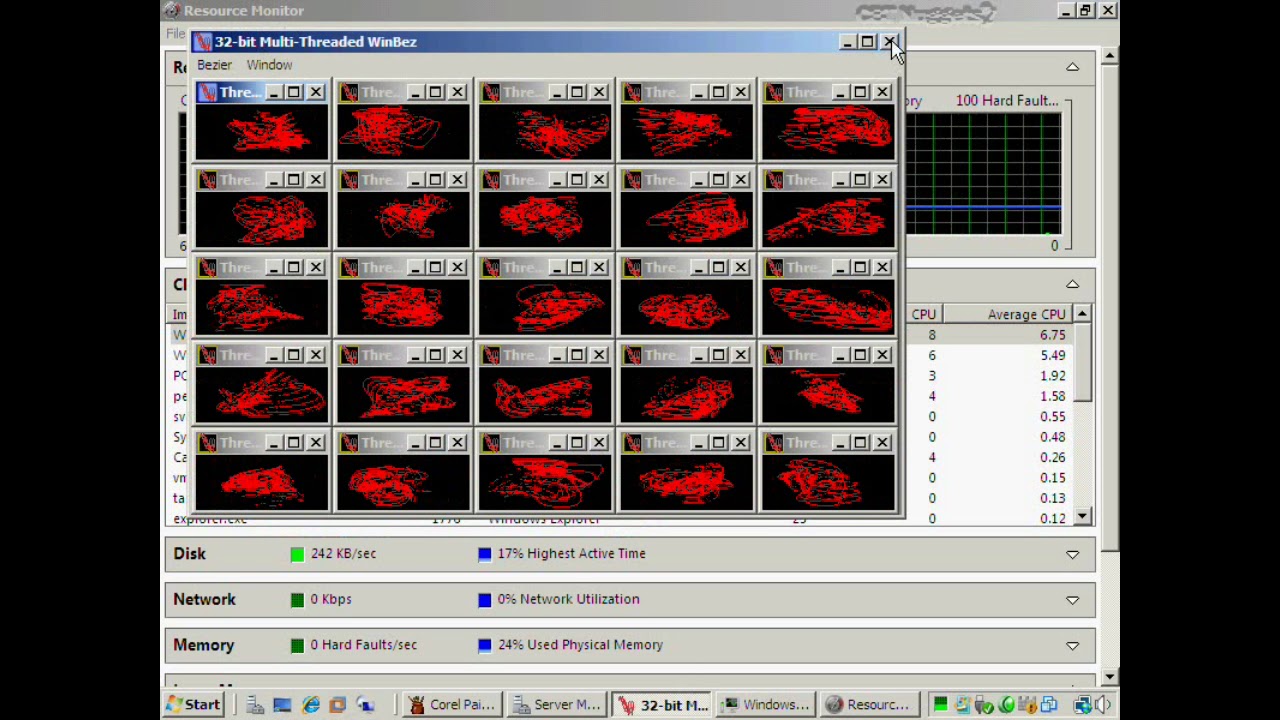Click the CPU list scroll-up arrow
The width and height of the screenshot is (1280, 720).
pyautogui.click(x=1082, y=314)
